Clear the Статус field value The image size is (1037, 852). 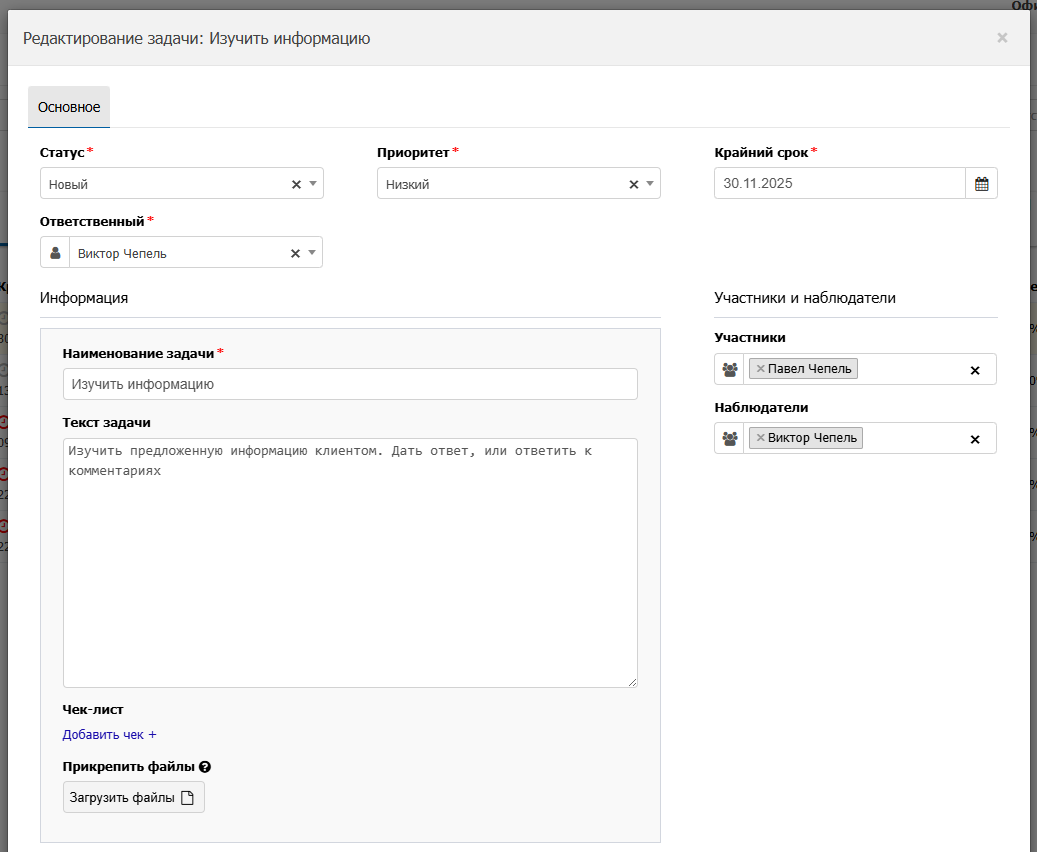(297, 183)
